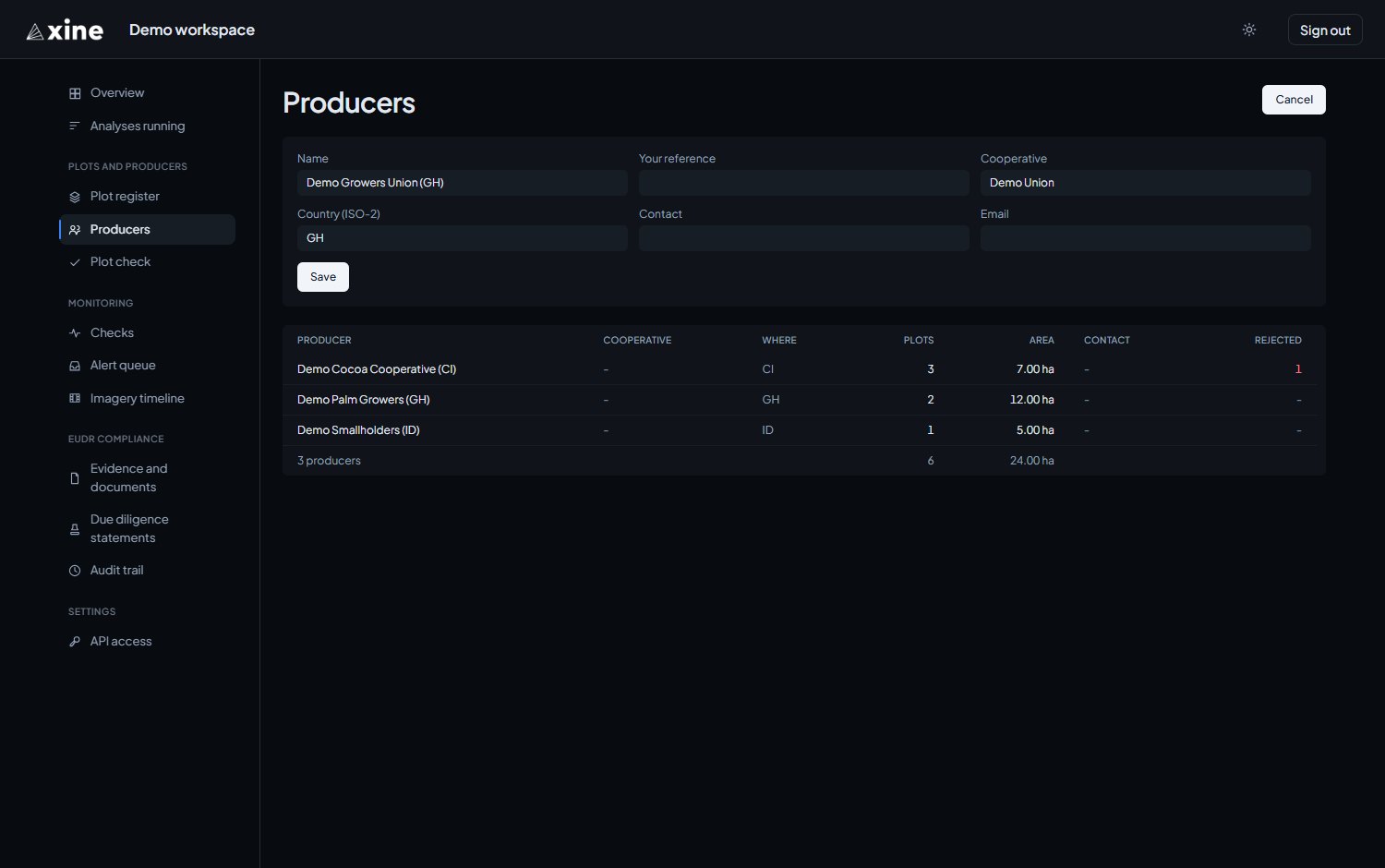
Task: Click the PRODUCER column header
Action: click(324, 341)
